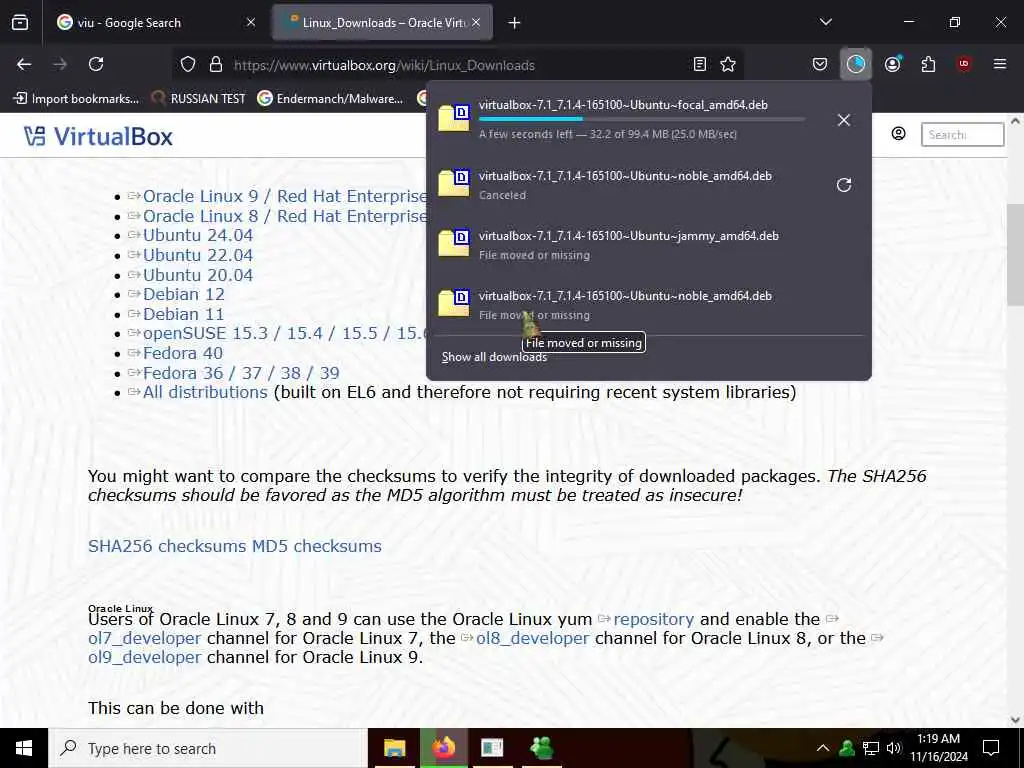Open the ol7_developer channel link
1024x768 pixels.
tap(144, 638)
